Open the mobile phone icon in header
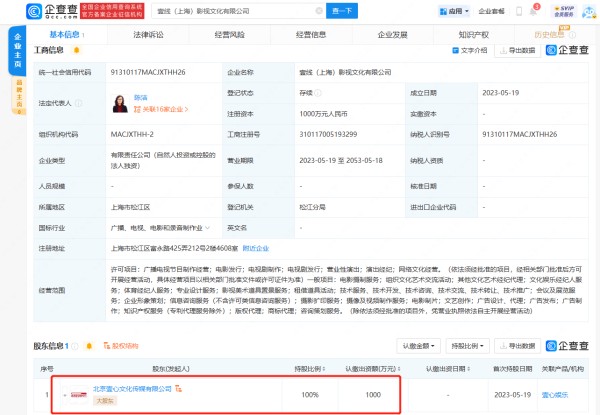Viewport: 600px width, 415px height. (x=519, y=11)
